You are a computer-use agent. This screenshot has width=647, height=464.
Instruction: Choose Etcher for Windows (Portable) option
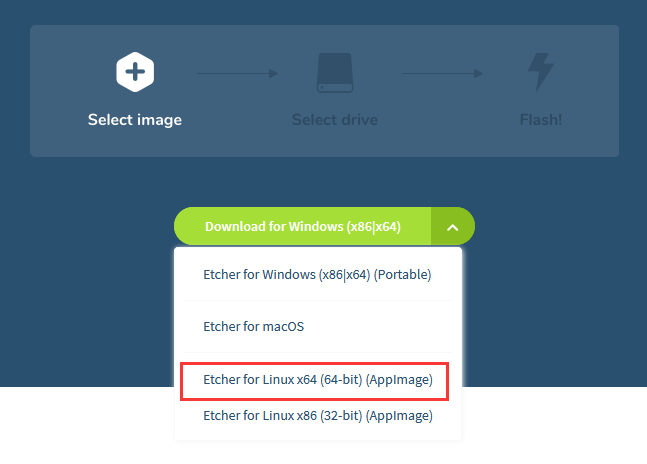[x=317, y=275]
